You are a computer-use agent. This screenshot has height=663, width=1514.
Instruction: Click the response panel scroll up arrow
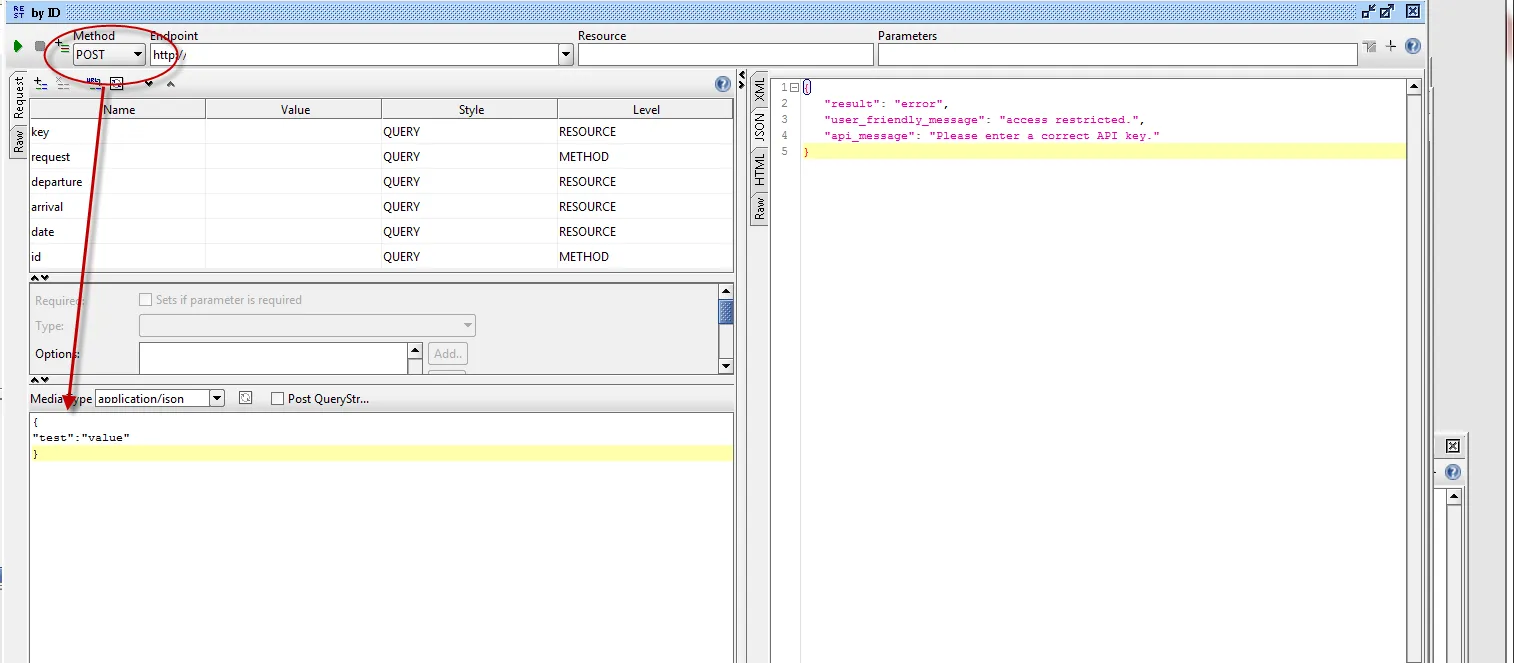[x=1414, y=87]
